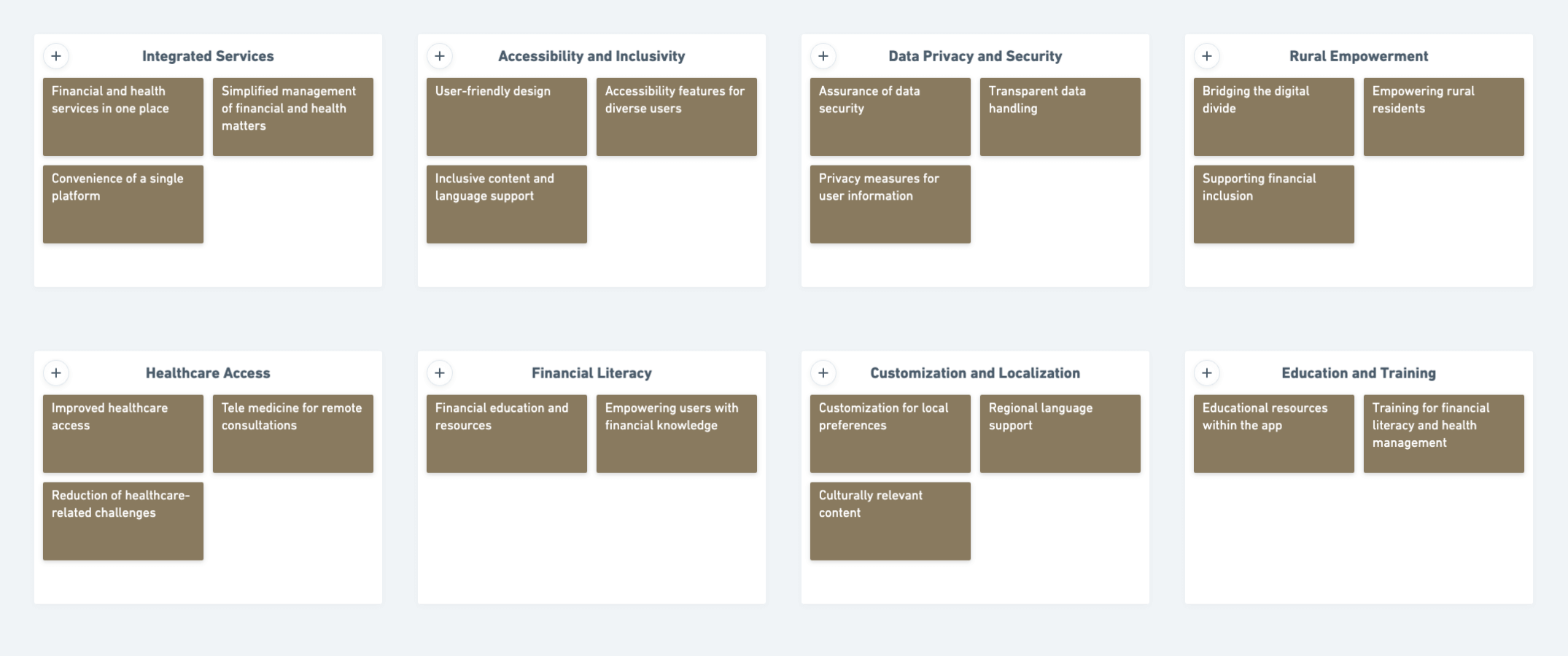This screenshot has height=656, width=1568.
Task: Open 'Convenience of a single platform' card
Action: 123,204
